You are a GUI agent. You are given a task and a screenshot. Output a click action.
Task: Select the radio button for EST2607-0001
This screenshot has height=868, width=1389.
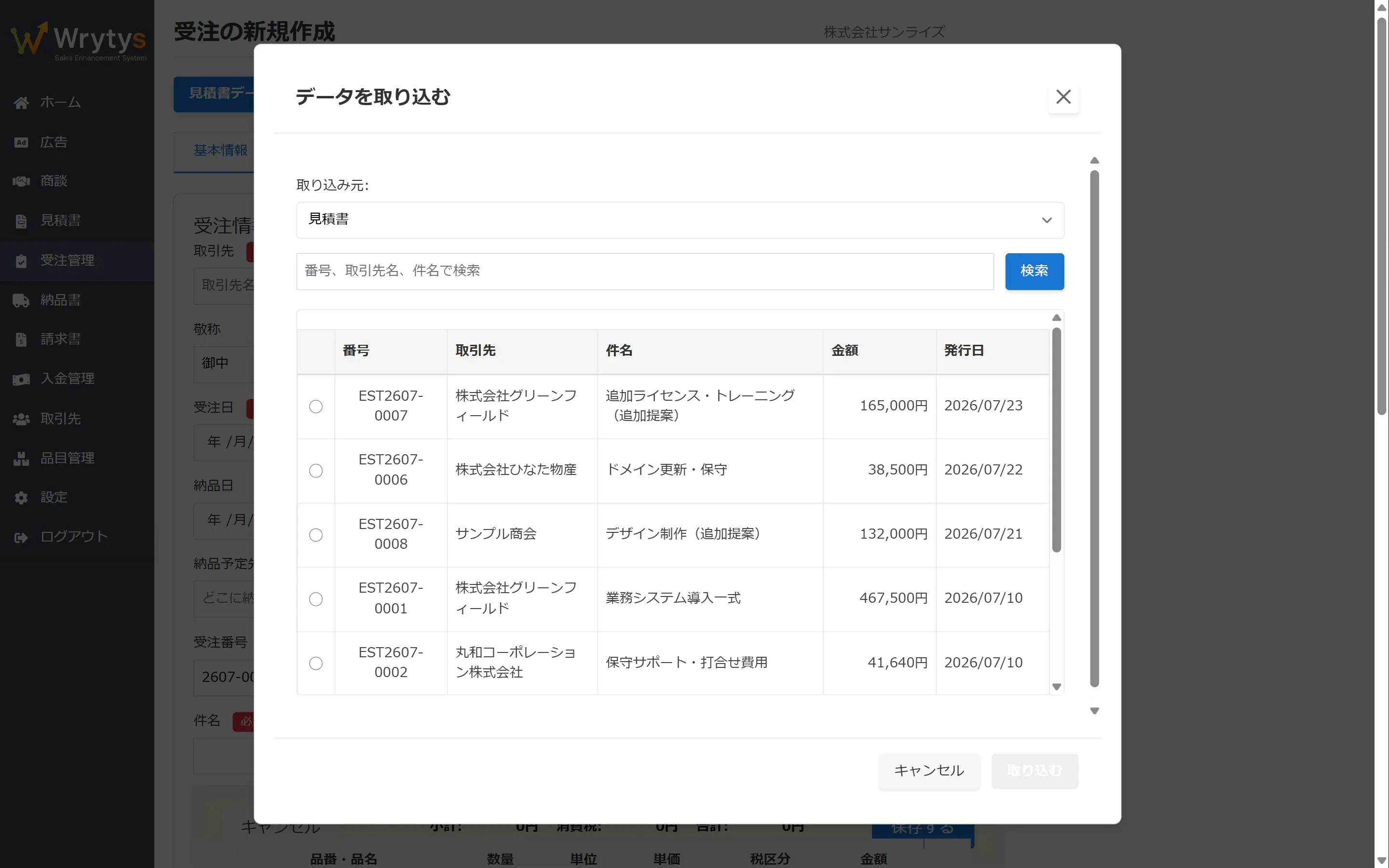(316, 599)
